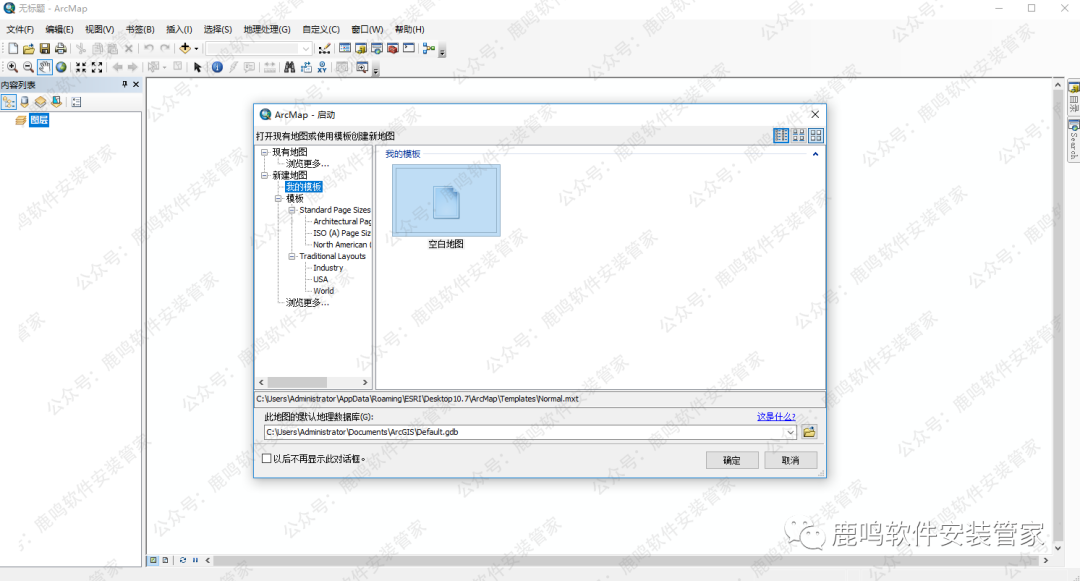Open the red ArcToolbox icon
This screenshot has height=581, width=1080.
click(393, 48)
